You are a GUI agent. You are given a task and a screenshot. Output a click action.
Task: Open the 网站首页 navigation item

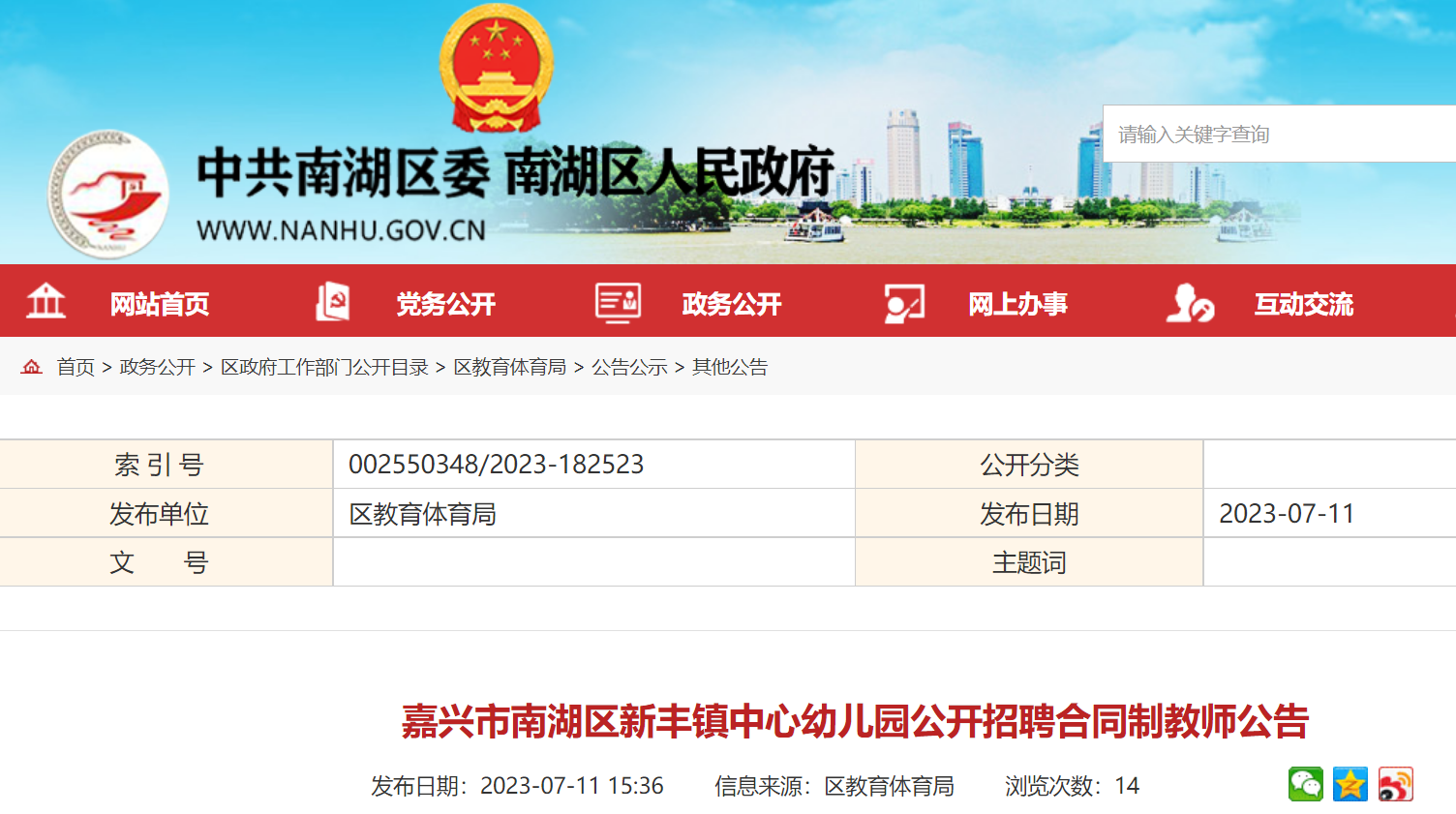(160, 304)
